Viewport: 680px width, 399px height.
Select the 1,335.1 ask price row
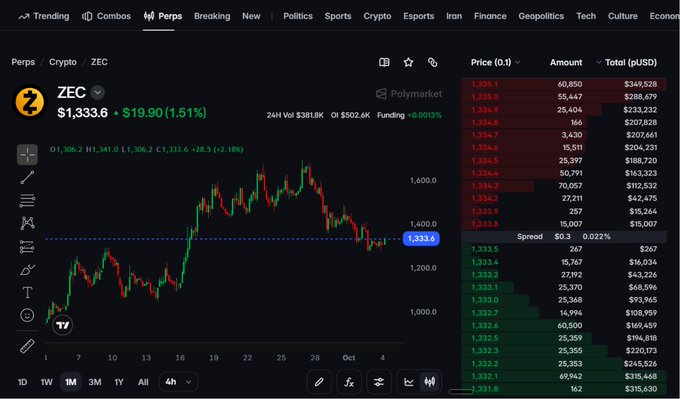pyautogui.click(x=564, y=84)
